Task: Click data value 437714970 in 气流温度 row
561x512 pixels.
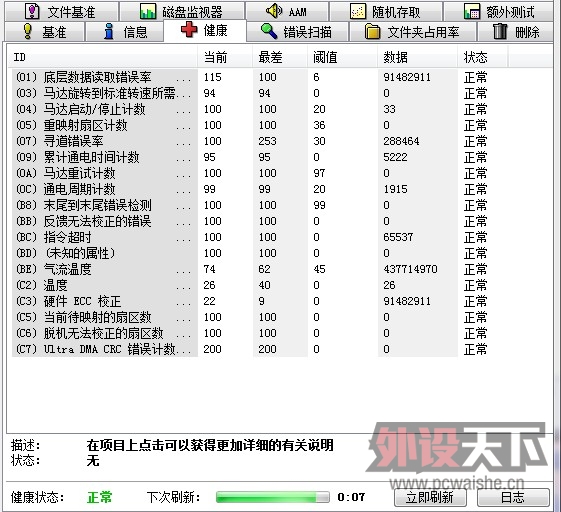Action: 410,269
